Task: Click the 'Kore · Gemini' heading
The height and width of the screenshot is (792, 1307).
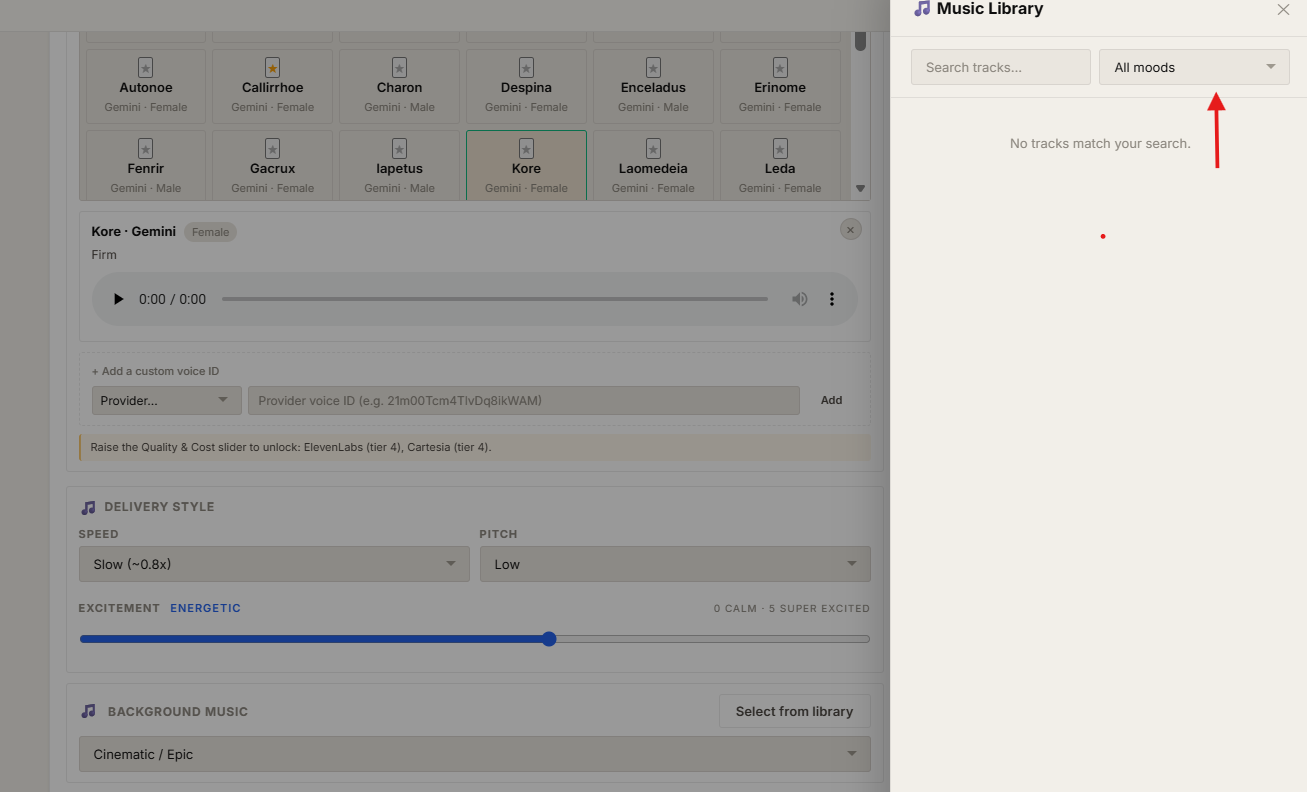Action: [x=133, y=231]
